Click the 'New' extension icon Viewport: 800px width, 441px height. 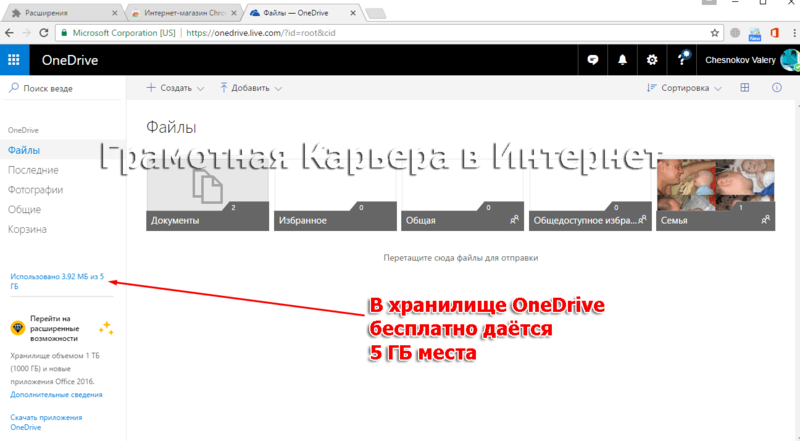click(x=755, y=34)
